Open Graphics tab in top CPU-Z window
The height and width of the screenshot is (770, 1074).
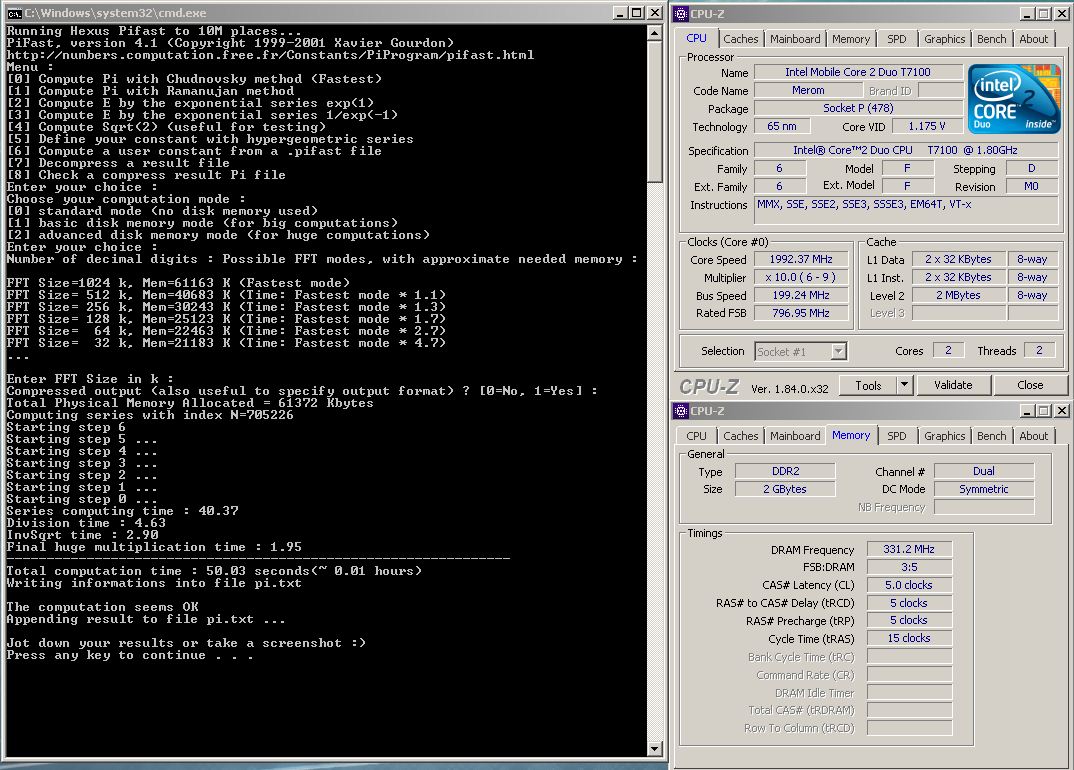[x=944, y=39]
